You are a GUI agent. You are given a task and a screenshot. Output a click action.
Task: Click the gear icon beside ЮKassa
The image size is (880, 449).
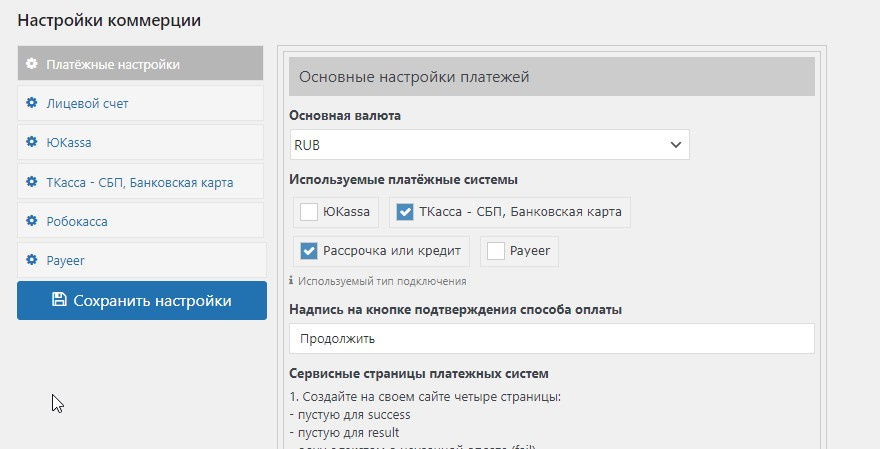32,142
